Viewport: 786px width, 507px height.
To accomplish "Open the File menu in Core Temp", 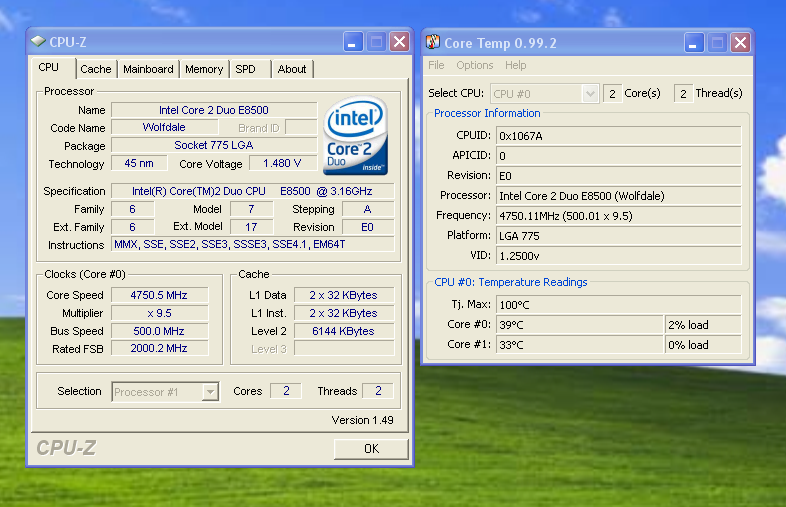I will [x=436, y=65].
